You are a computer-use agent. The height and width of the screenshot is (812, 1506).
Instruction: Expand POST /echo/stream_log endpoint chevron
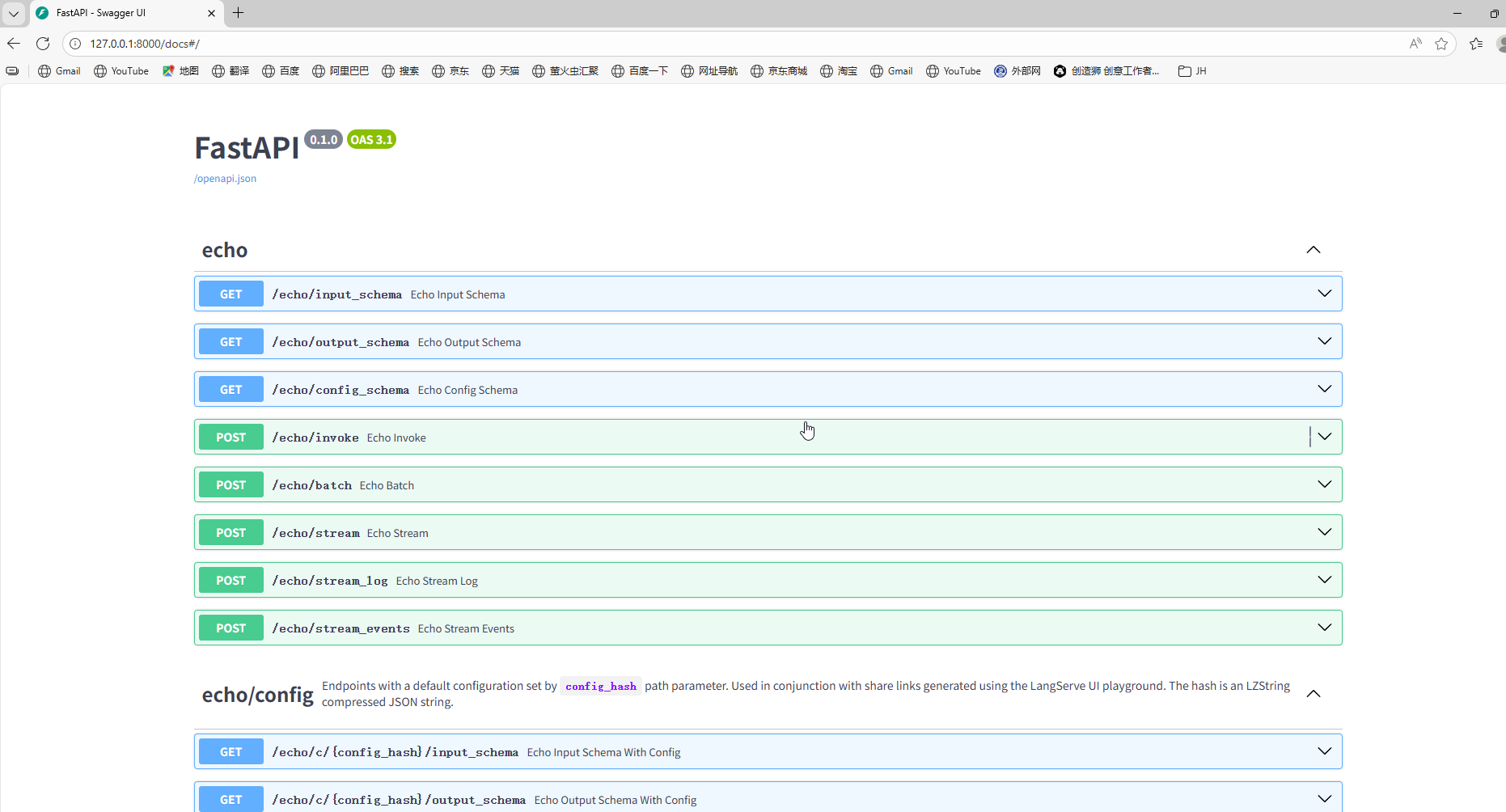click(x=1325, y=580)
